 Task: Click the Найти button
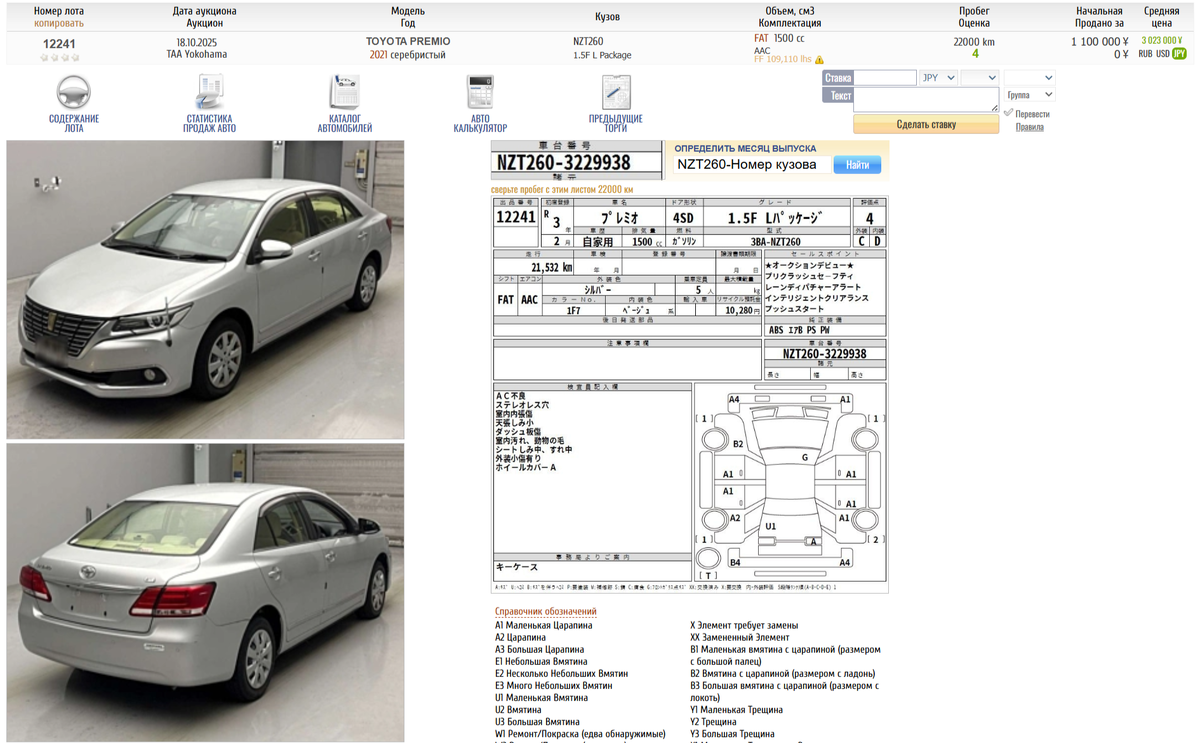[857, 165]
